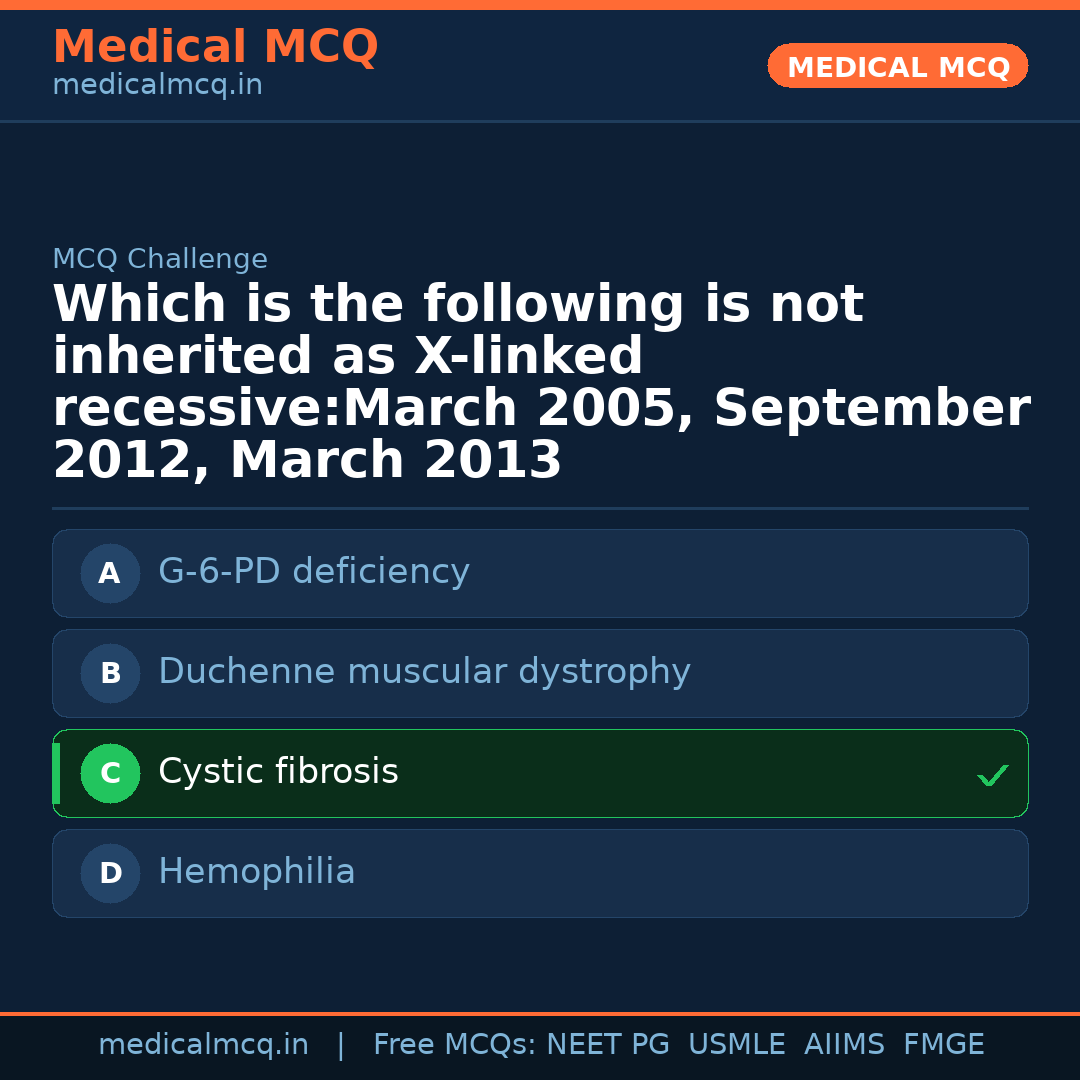Select the Duchenne muscular dystrophy option
The height and width of the screenshot is (1080, 1080).
tap(540, 673)
